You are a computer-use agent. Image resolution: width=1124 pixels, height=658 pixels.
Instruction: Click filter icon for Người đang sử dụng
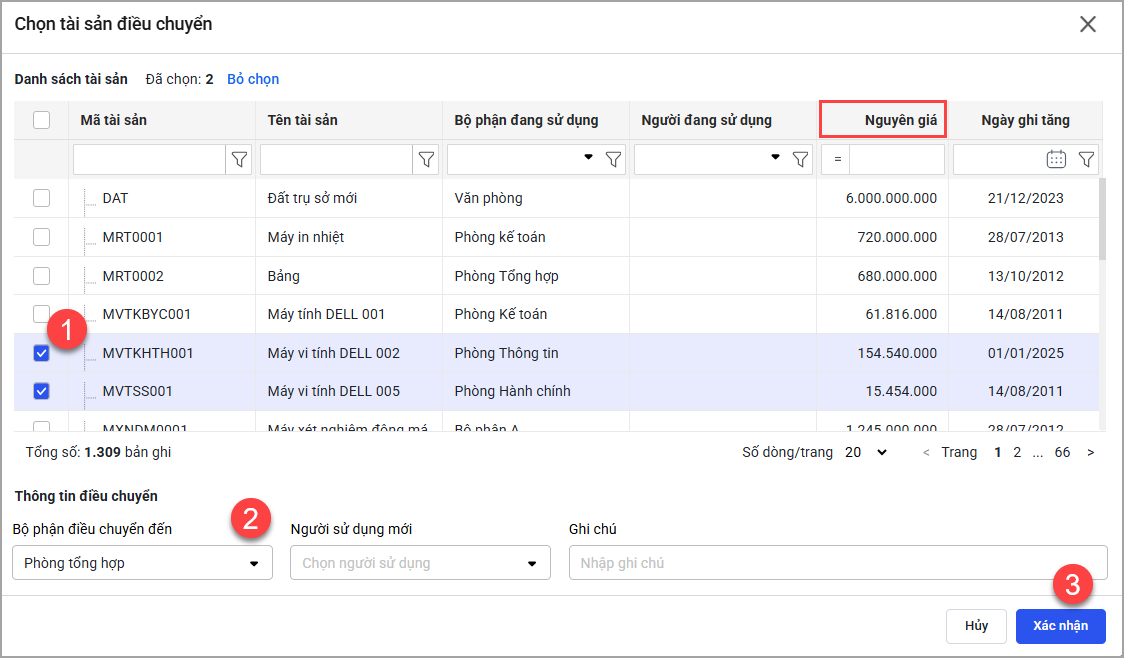[x=800, y=159]
